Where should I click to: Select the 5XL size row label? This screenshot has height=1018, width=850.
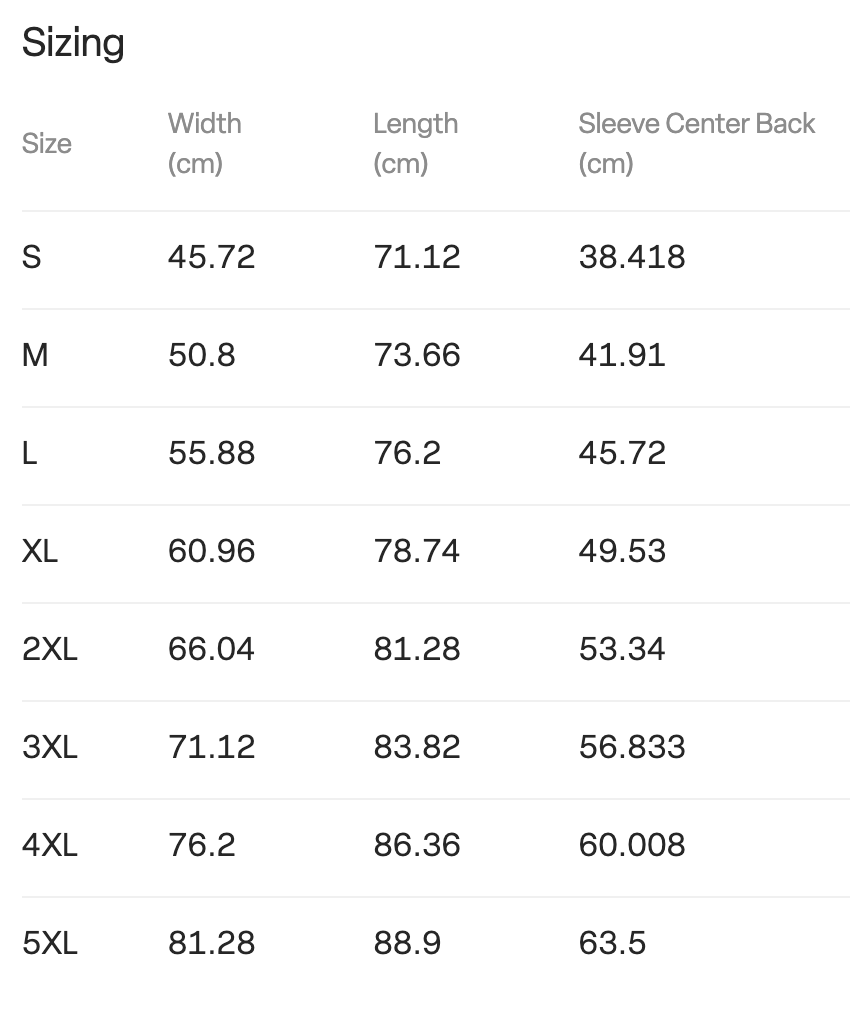pos(50,943)
